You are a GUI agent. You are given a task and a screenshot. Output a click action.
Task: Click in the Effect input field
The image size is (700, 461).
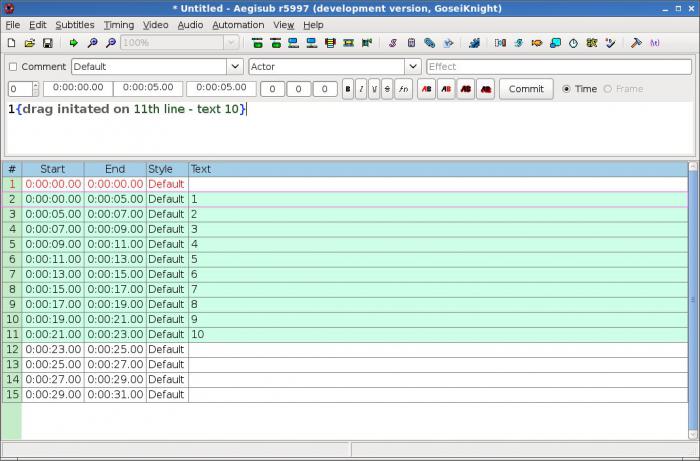click(559, 66)
